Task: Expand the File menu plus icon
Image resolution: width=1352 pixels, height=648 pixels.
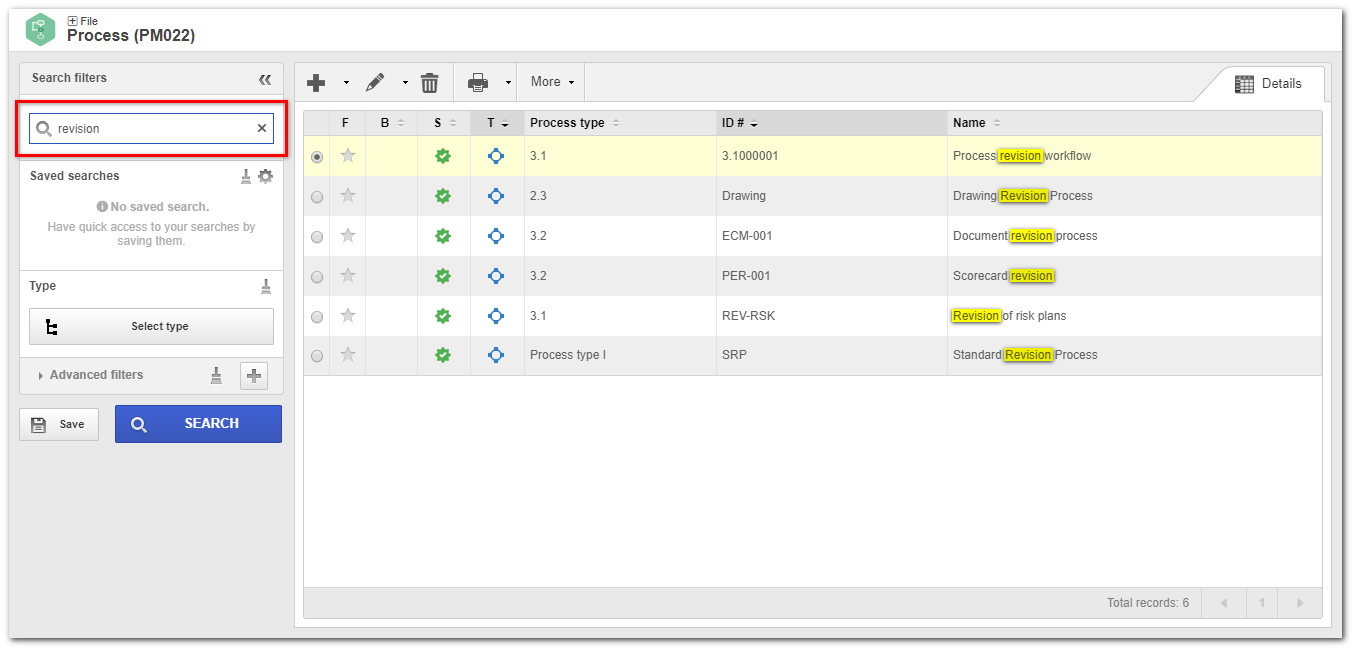Action: (x=72, y=21)
